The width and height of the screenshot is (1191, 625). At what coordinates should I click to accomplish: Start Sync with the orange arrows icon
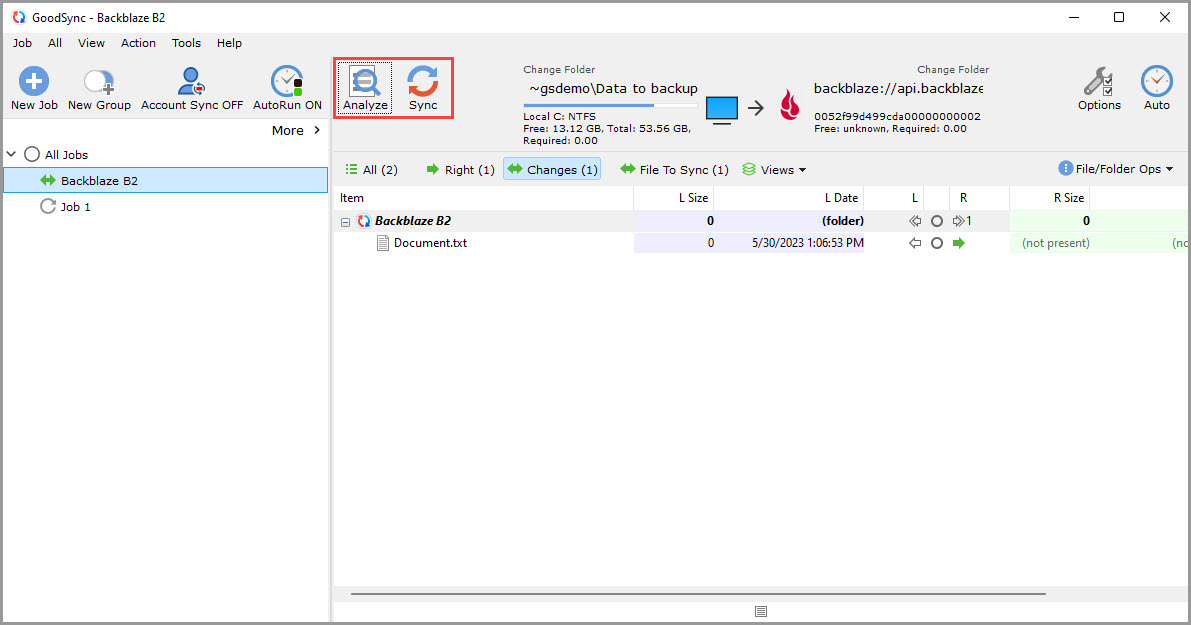click(x=422, y=81)
